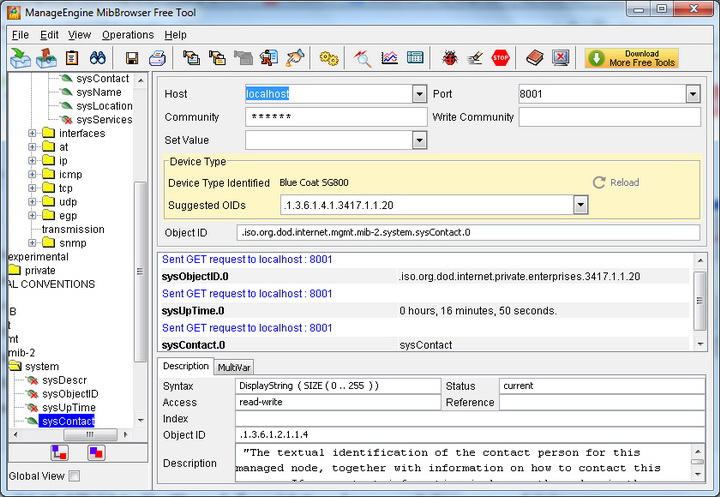Open help with the red book icon
Image resolution: width=720 pixels, height=497 pixels.
point(534,58)
